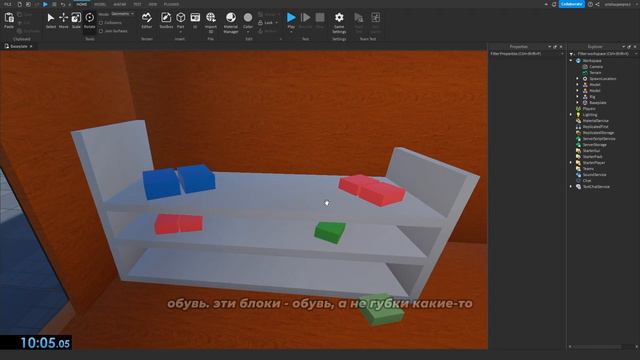
Task: Open the Color dropdown arrow
Action: (248, 31)
